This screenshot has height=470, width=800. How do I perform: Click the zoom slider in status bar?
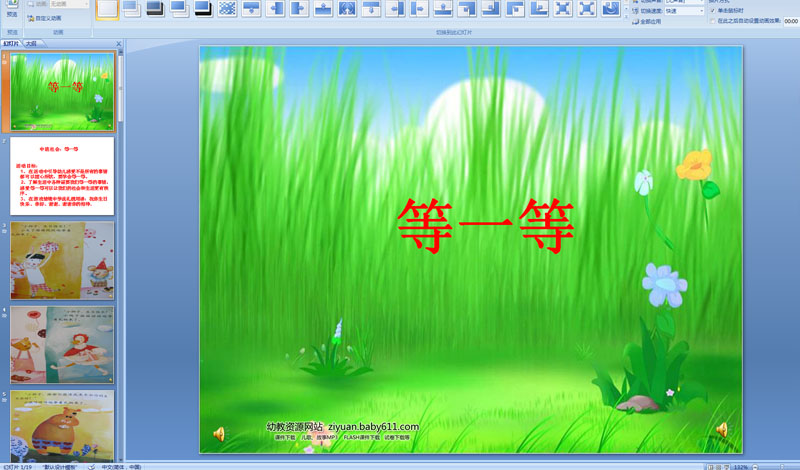pyautogui.click(x=780, y=467)
